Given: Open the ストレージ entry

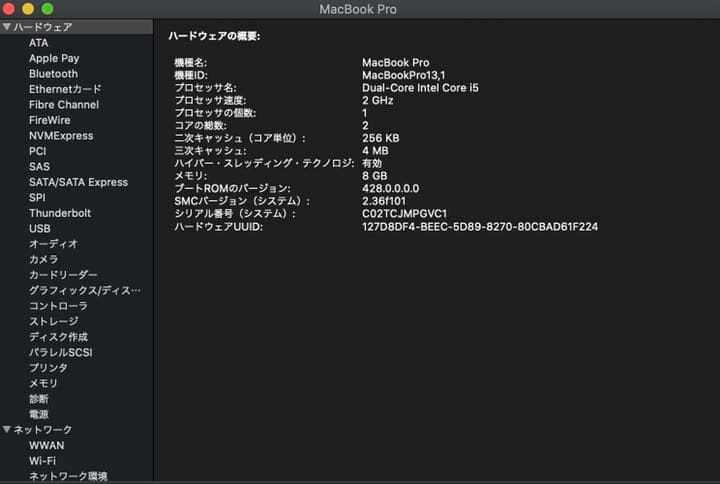Looking at the screenshot, I should pos(53,321).
